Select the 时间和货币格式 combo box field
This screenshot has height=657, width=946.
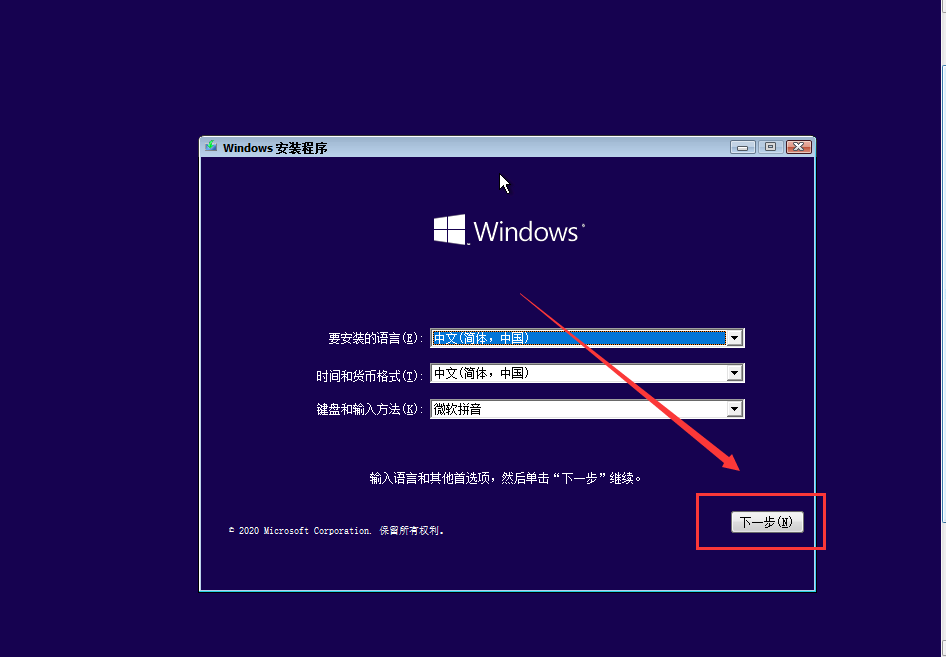(587, 373)
